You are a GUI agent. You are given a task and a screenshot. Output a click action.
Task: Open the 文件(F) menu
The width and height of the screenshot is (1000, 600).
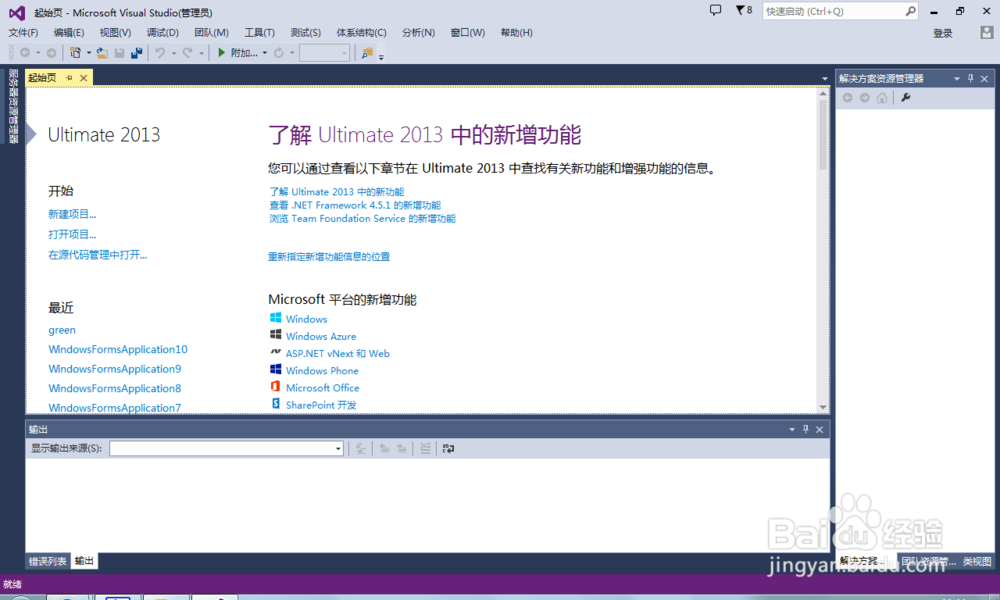coord(23,33)
